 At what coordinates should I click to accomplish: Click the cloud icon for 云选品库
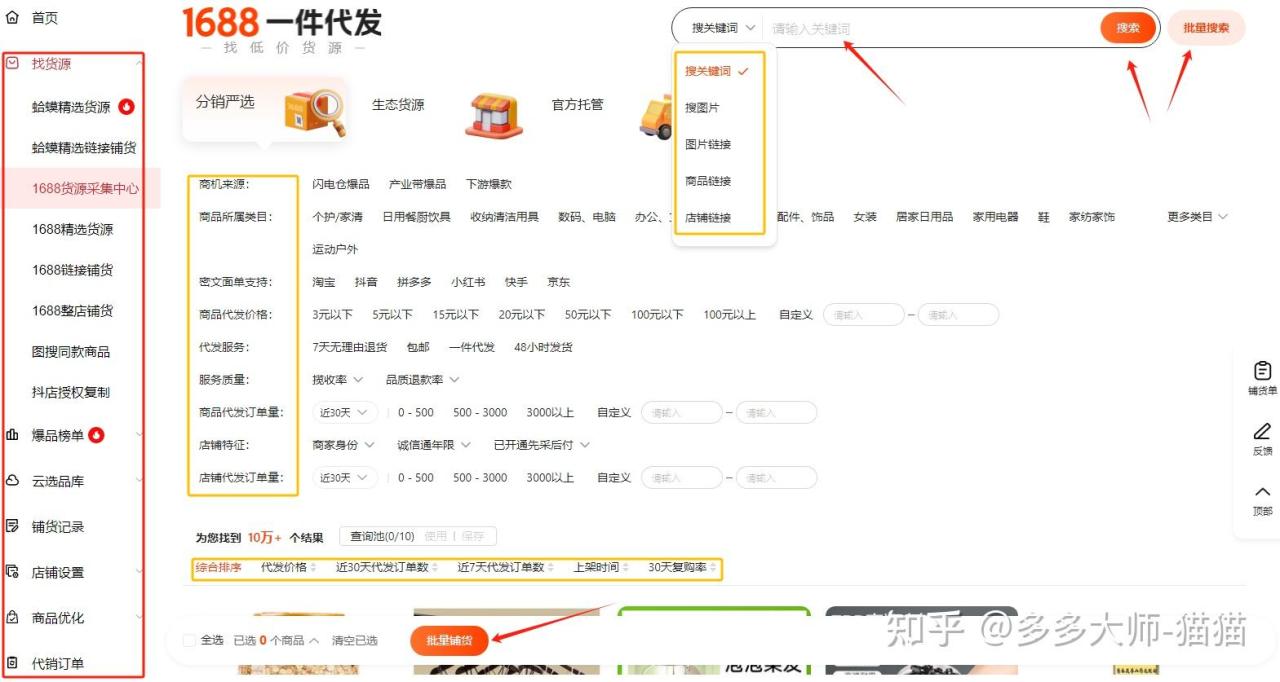click(x=12, y=481)
